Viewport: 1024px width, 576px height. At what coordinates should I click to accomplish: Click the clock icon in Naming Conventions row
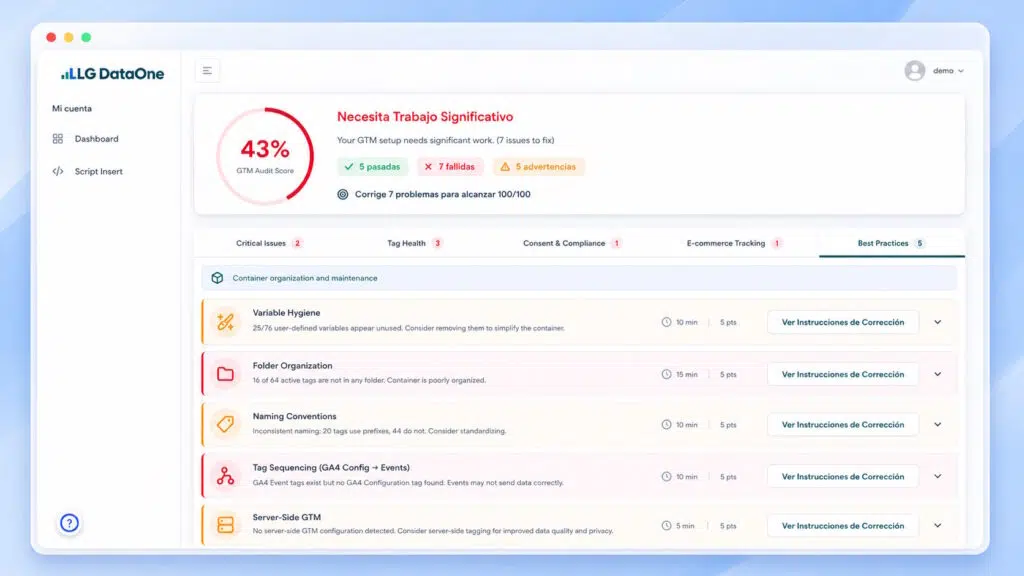666,424
